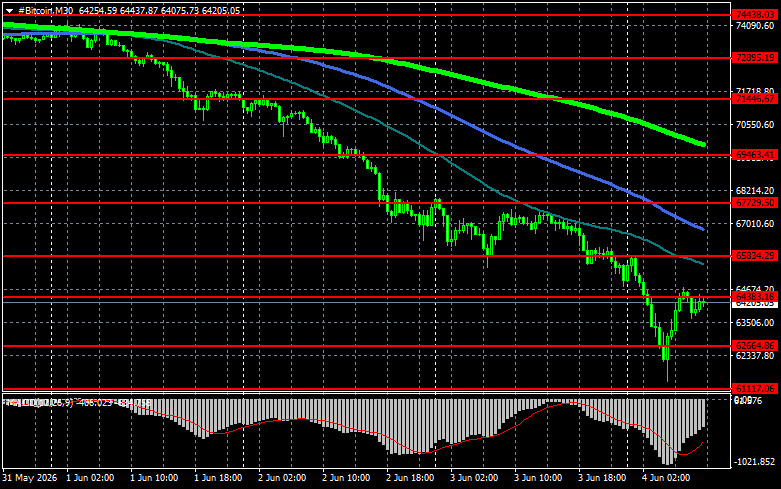Click the #Bitcoin.M30 chart title text
The height and width of the screenshot is (489, 781).
[x=46, y=10]
